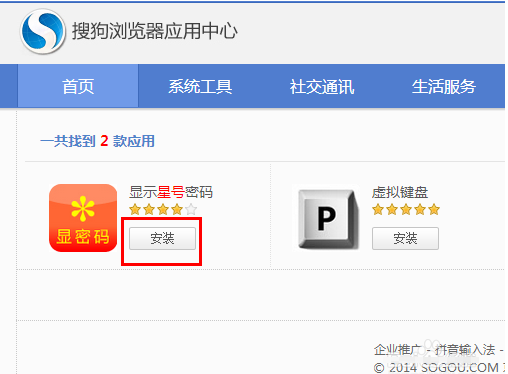Install the 显示星号密码 app
508x374 pixels.
pos(162,238)
